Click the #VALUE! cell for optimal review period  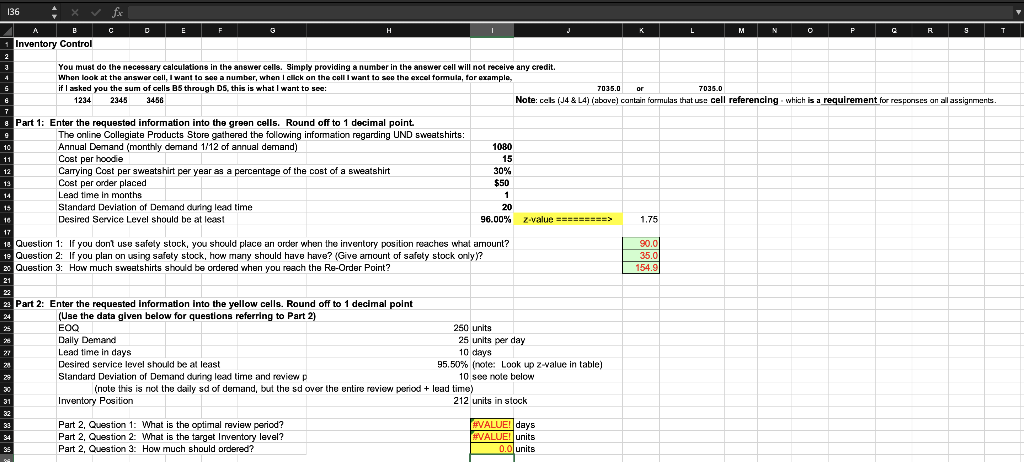492,425
